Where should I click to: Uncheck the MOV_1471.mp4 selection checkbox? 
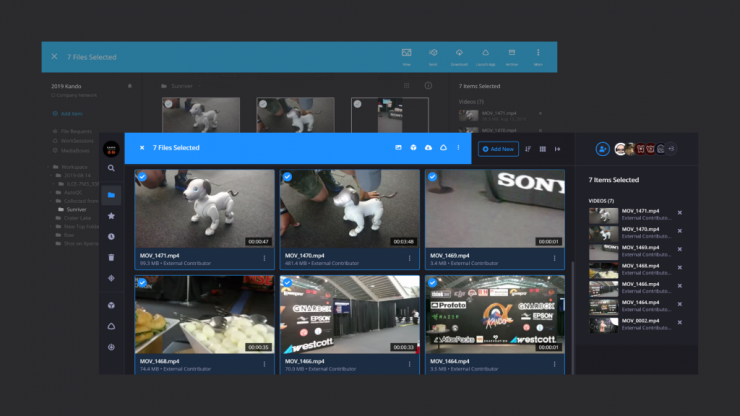tap(142, 177)
